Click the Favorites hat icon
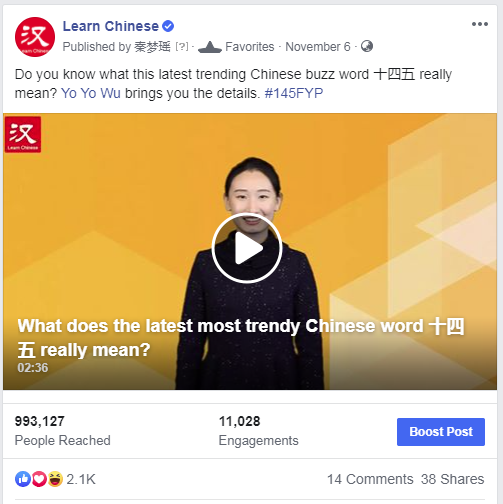The width and height of the screenshot is (503, 504). click(x=210, y=47)
